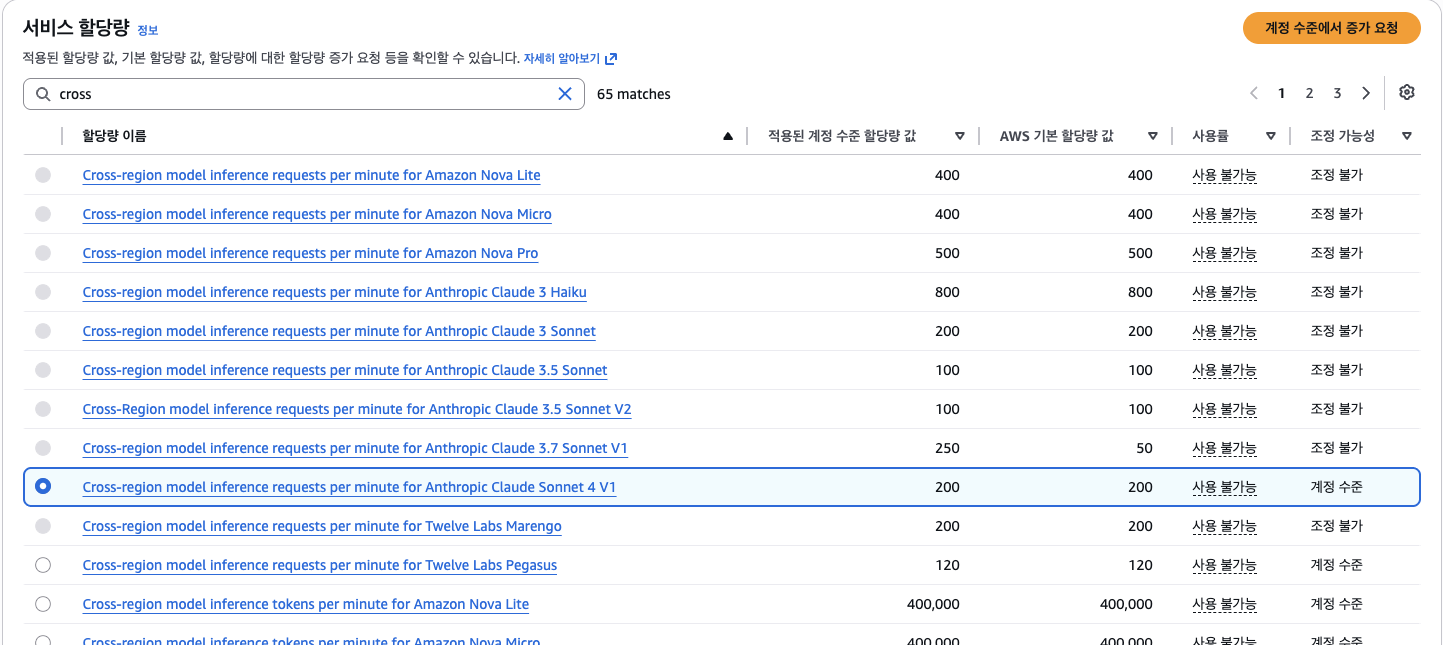Go to page 1
Screen dimensions: 1443x645
1281,94
